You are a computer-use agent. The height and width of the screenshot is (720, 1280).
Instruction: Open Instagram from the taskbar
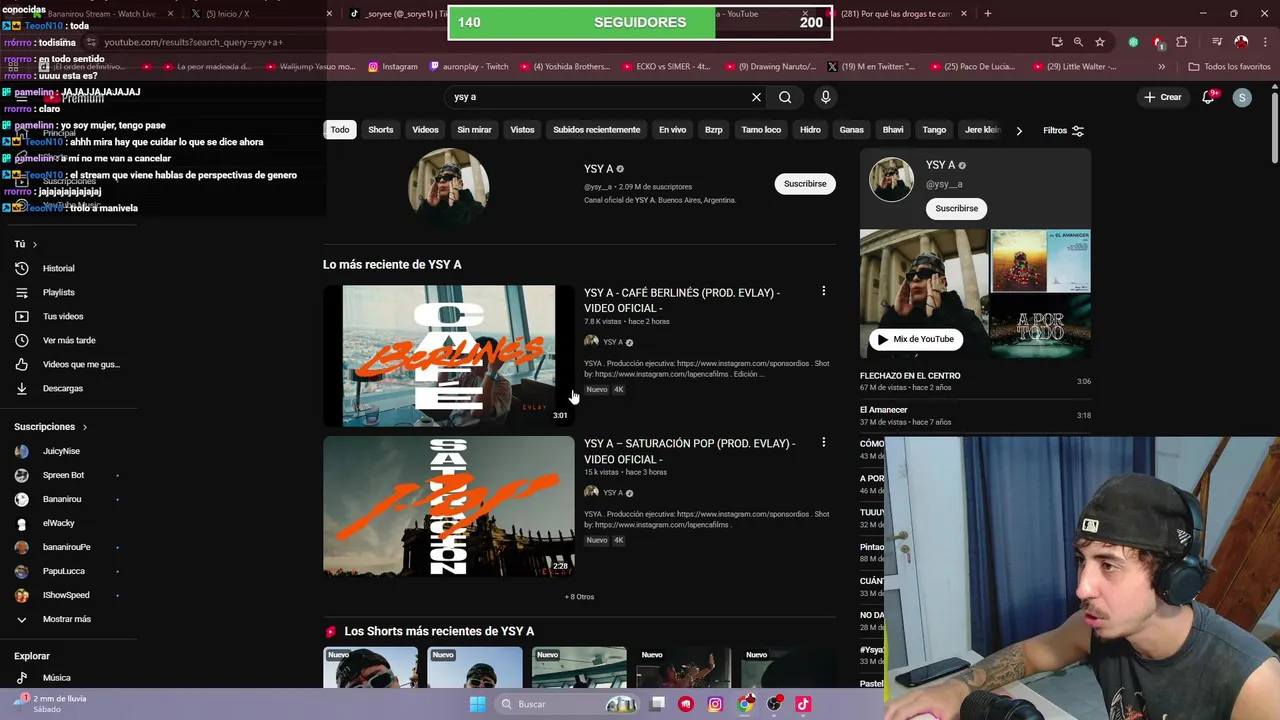click(715, 704)
